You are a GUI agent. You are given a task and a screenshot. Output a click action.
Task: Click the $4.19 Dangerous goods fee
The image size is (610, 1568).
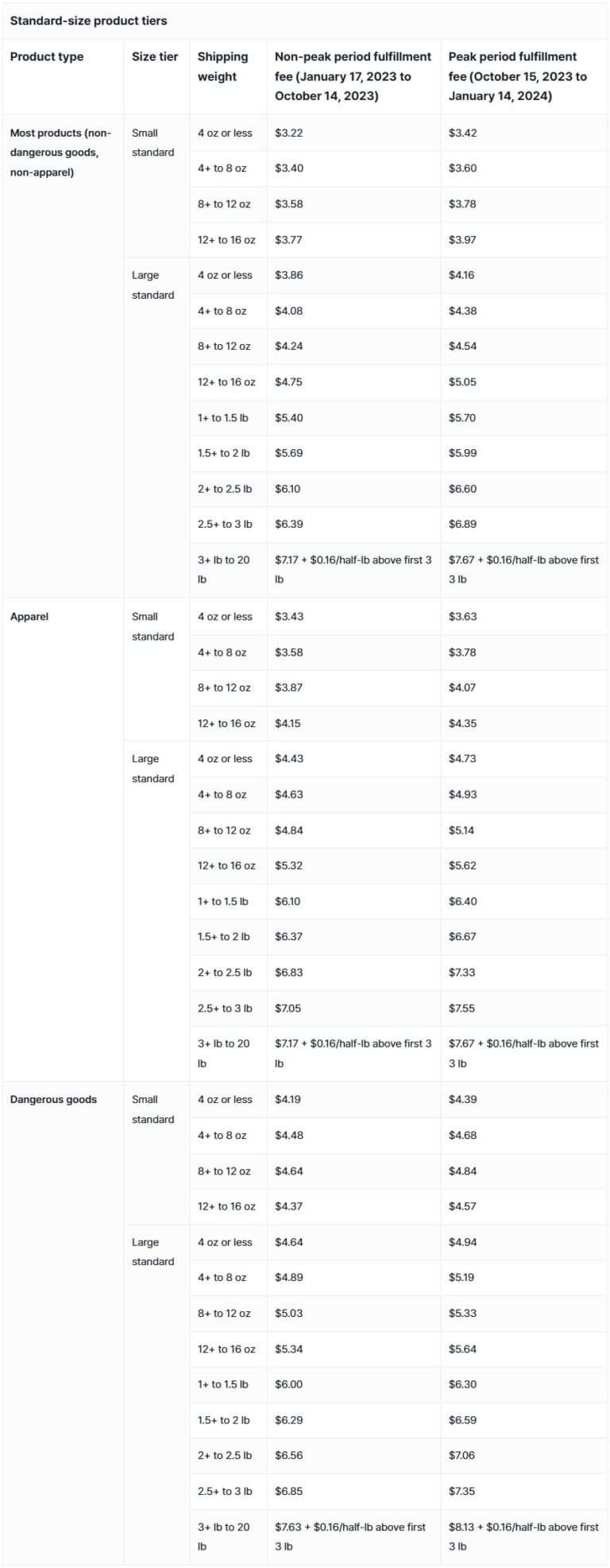(289, 1100)
